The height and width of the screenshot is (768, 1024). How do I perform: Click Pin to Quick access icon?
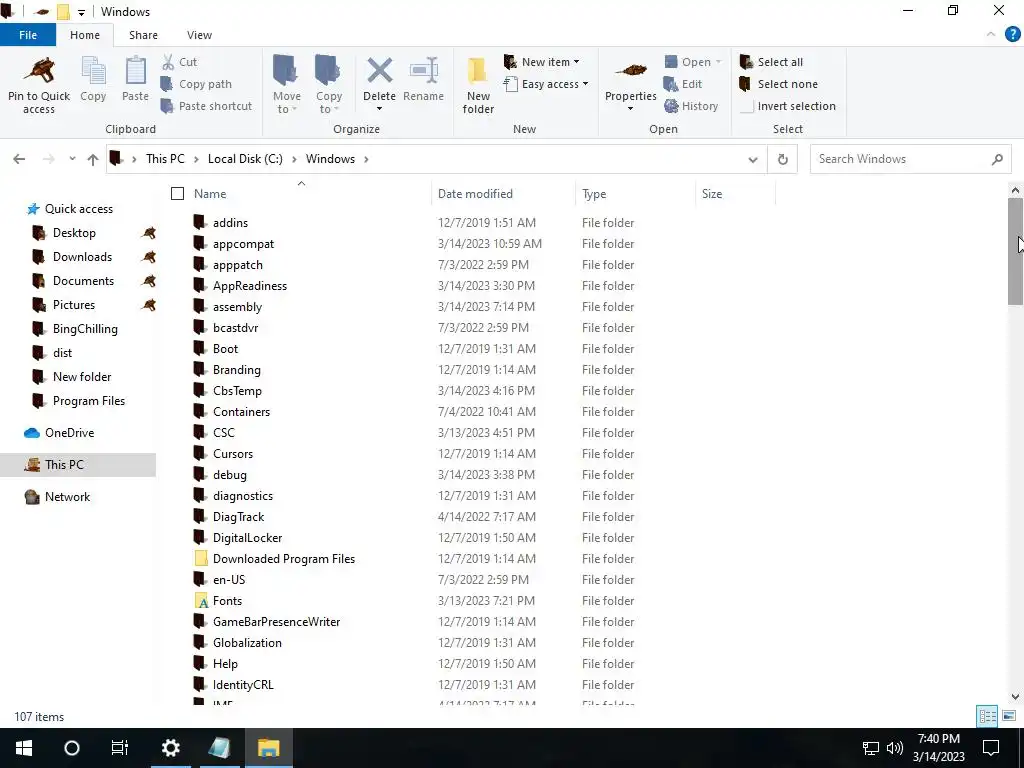coord(39,71)
